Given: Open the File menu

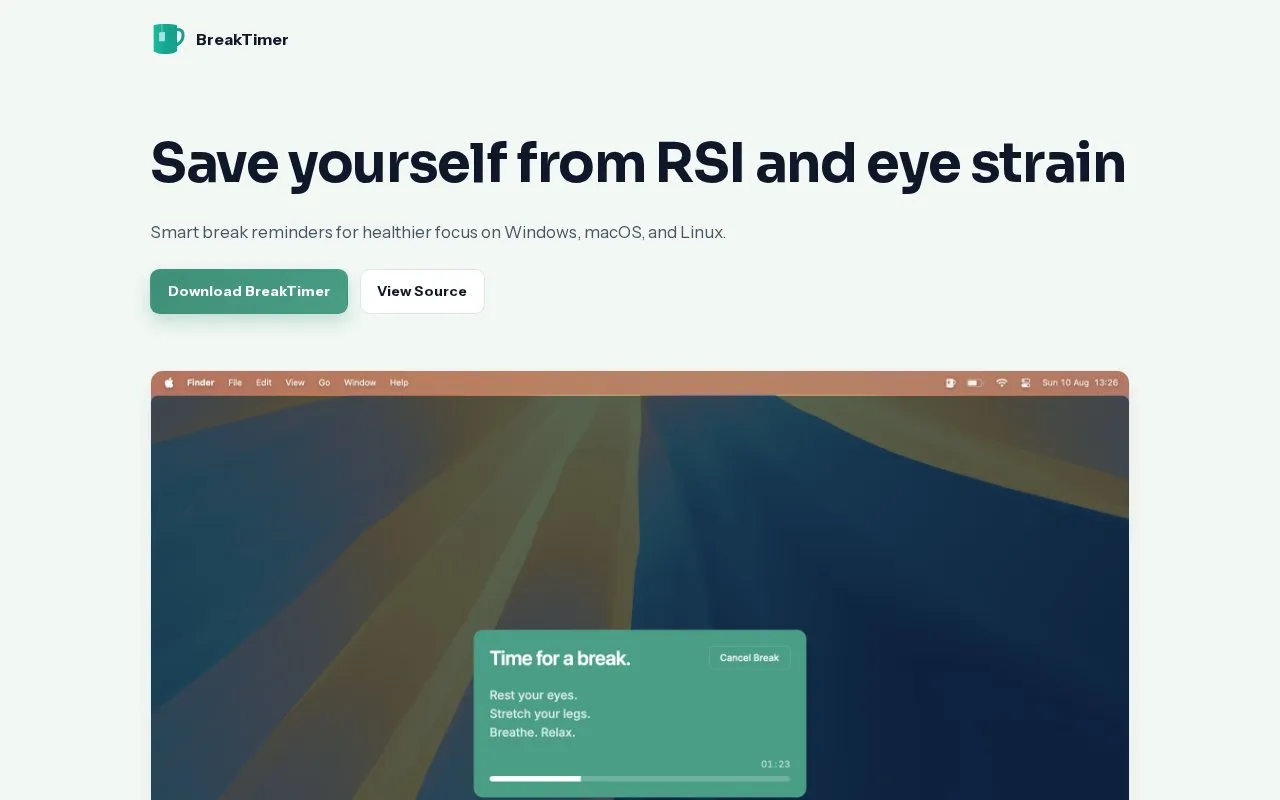Looking at the screenshot, I should (x=235, y=383).
